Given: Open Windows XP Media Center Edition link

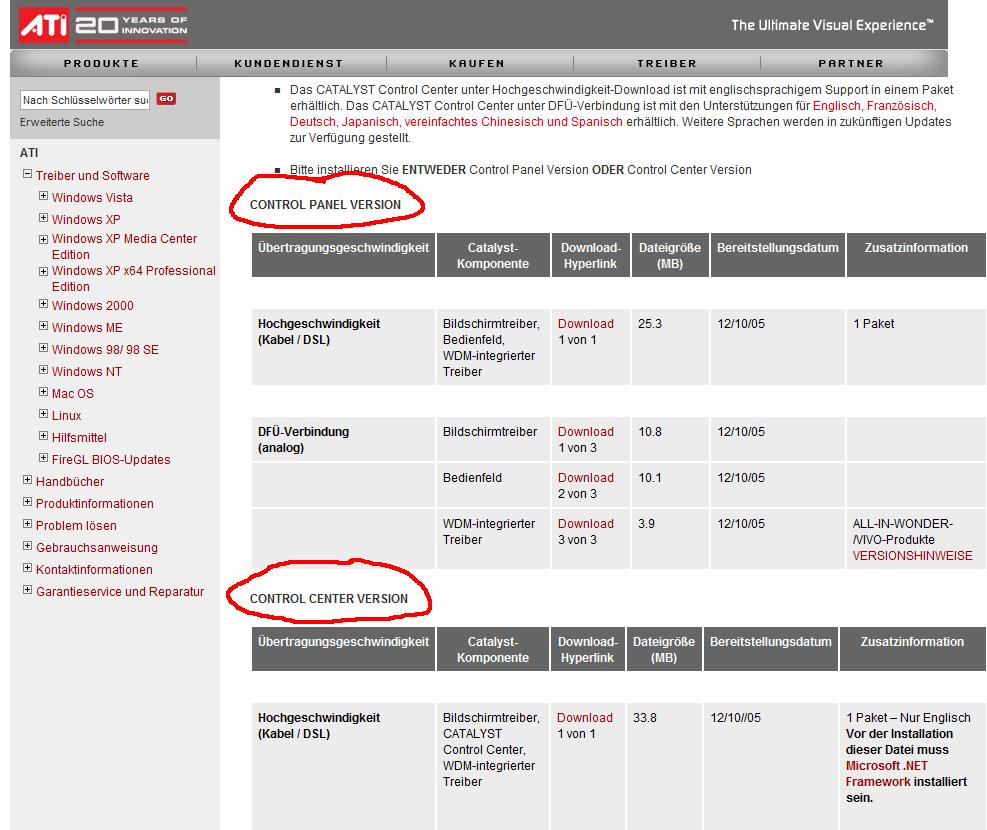Looking at the screenshot, I should coord(124,247).
